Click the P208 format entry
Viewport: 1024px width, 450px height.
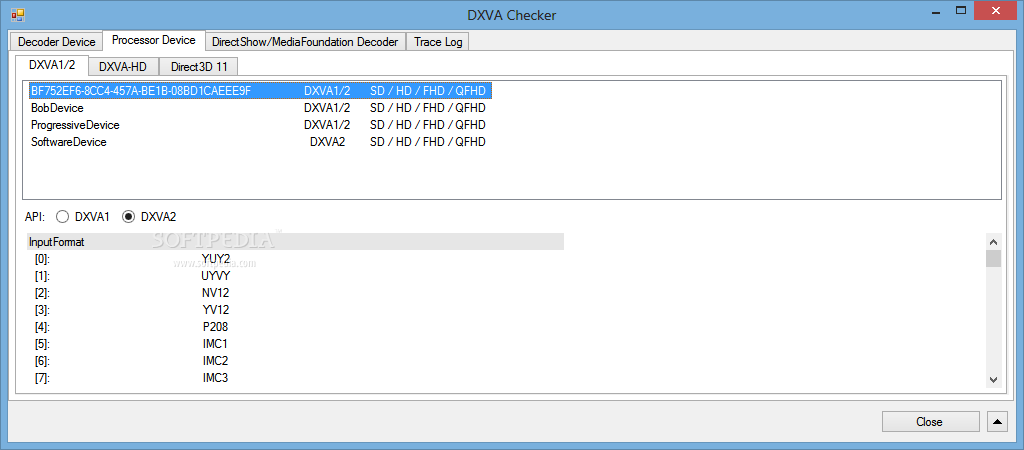click(216, 327)
